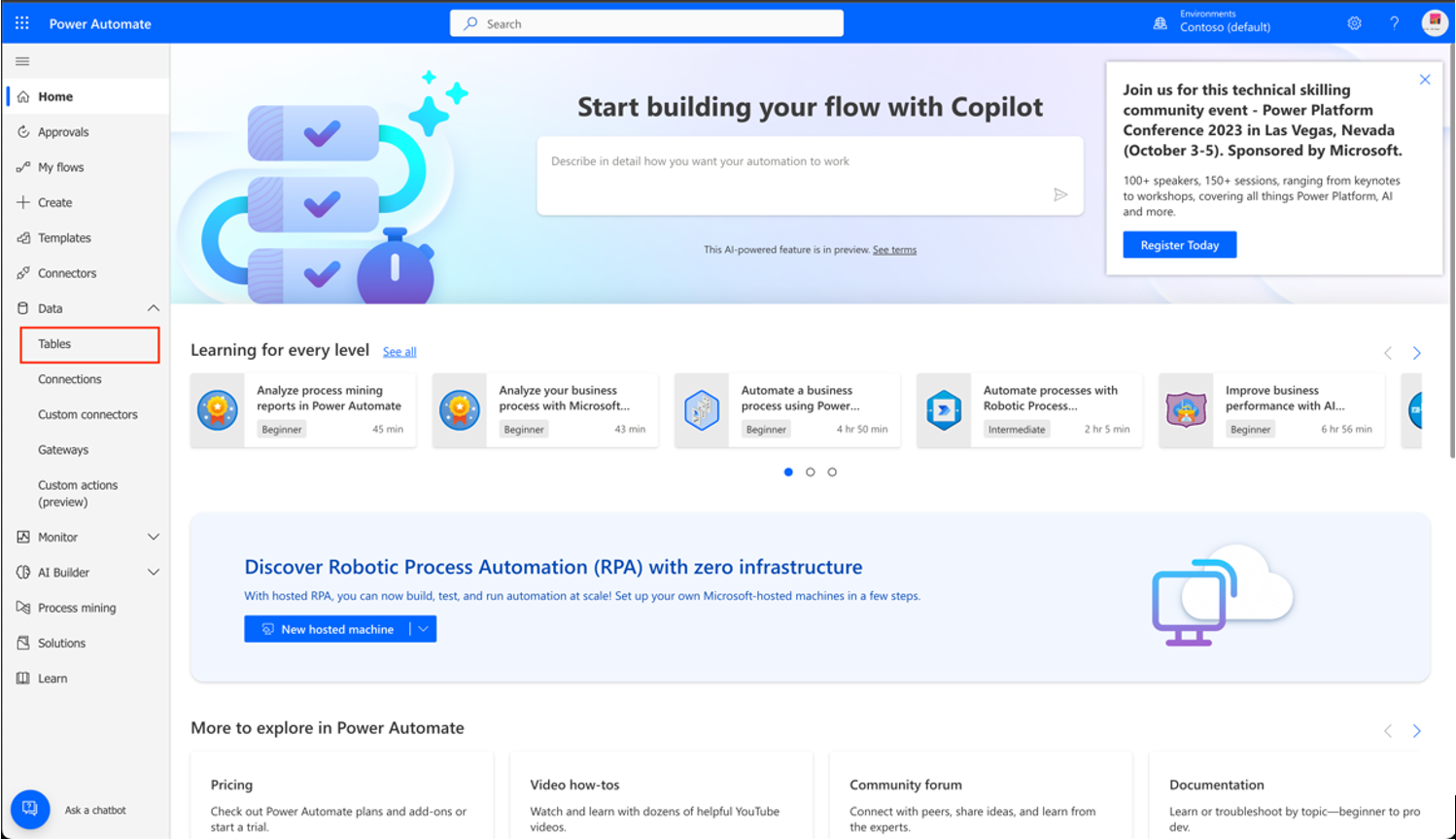Close the Power Platform Conference banner

click(1425, 80)
